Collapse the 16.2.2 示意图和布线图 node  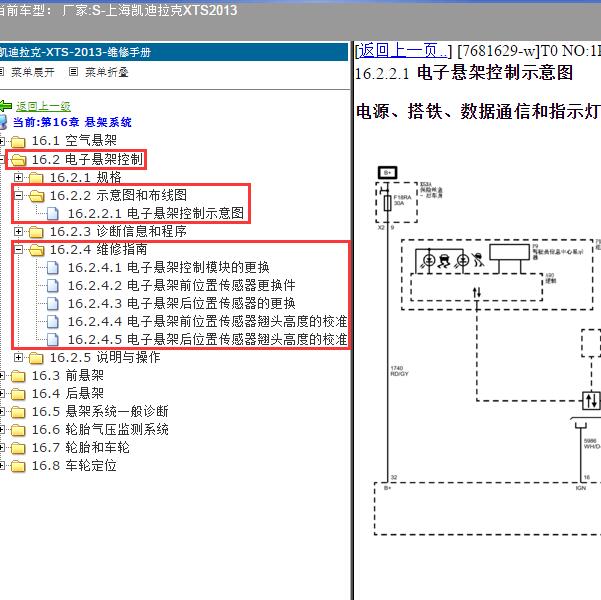point(18,195)
